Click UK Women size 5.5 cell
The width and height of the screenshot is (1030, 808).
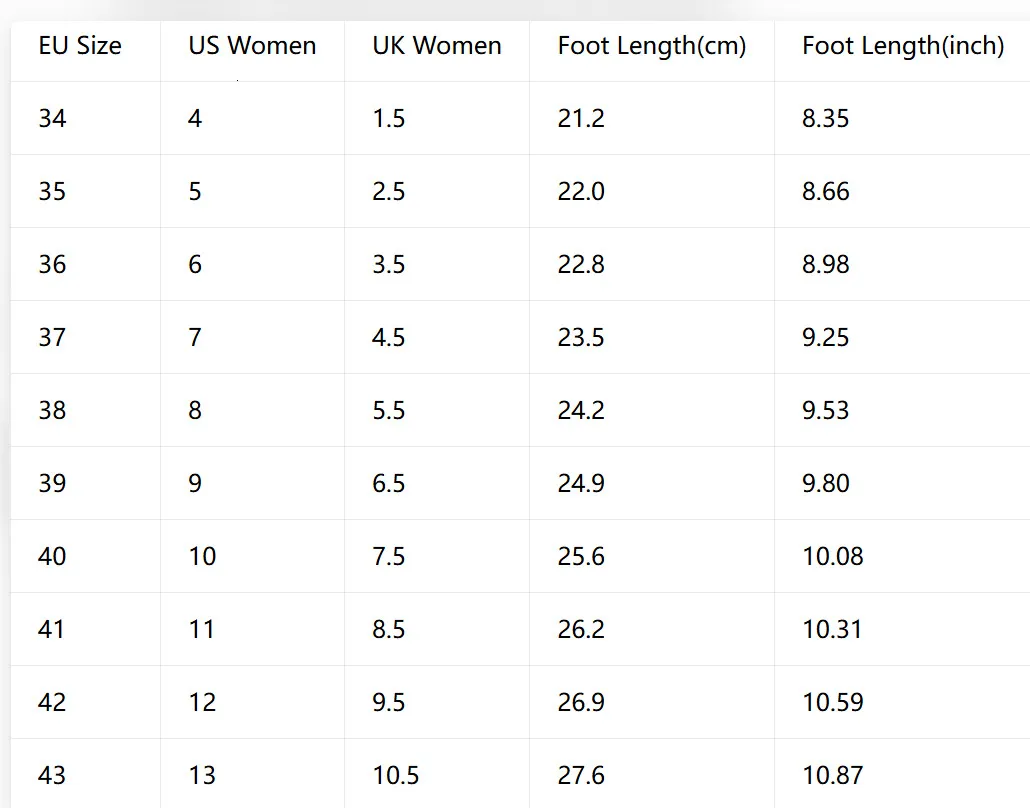point(437,410)
